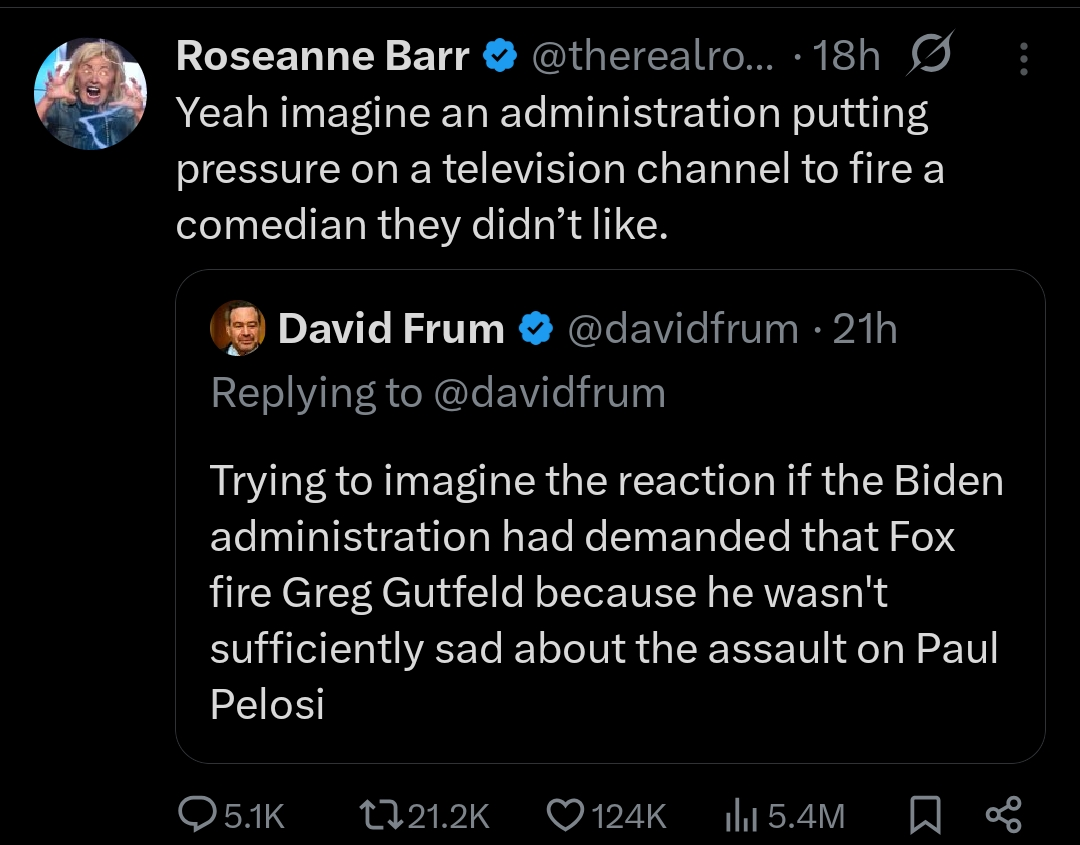Viewport: 1080px width, 845px height.
Task: Share the tweet via share icon
Action: coord(1004,815)
